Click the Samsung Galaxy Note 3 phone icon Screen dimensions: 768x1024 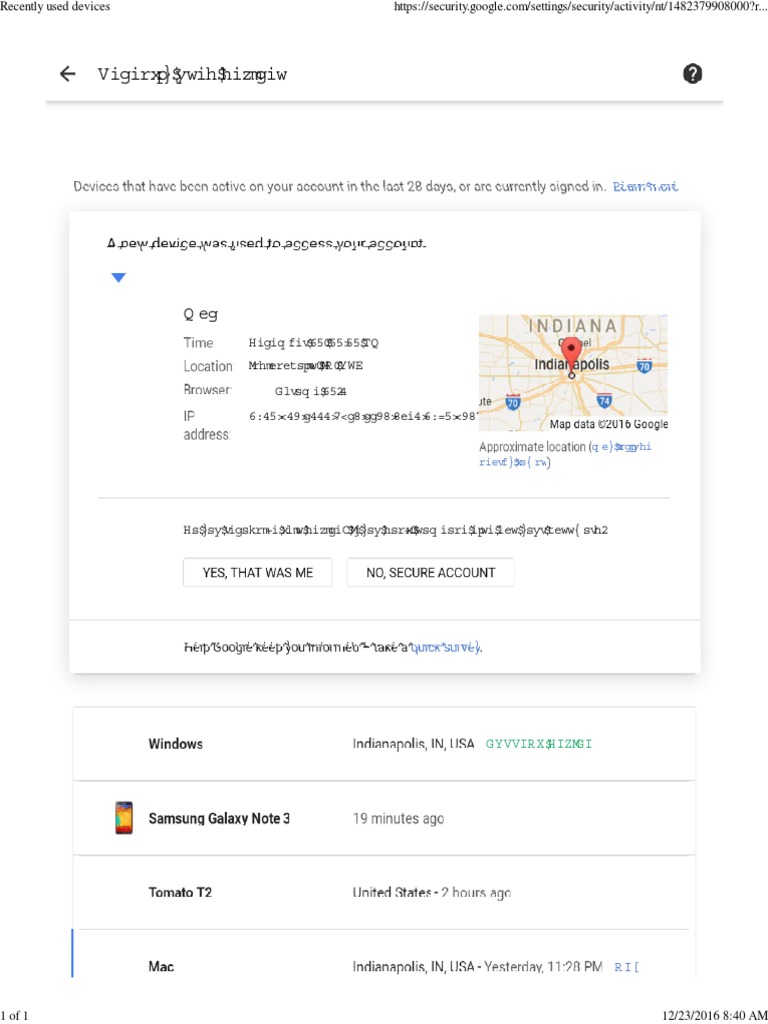pos(123,818)
